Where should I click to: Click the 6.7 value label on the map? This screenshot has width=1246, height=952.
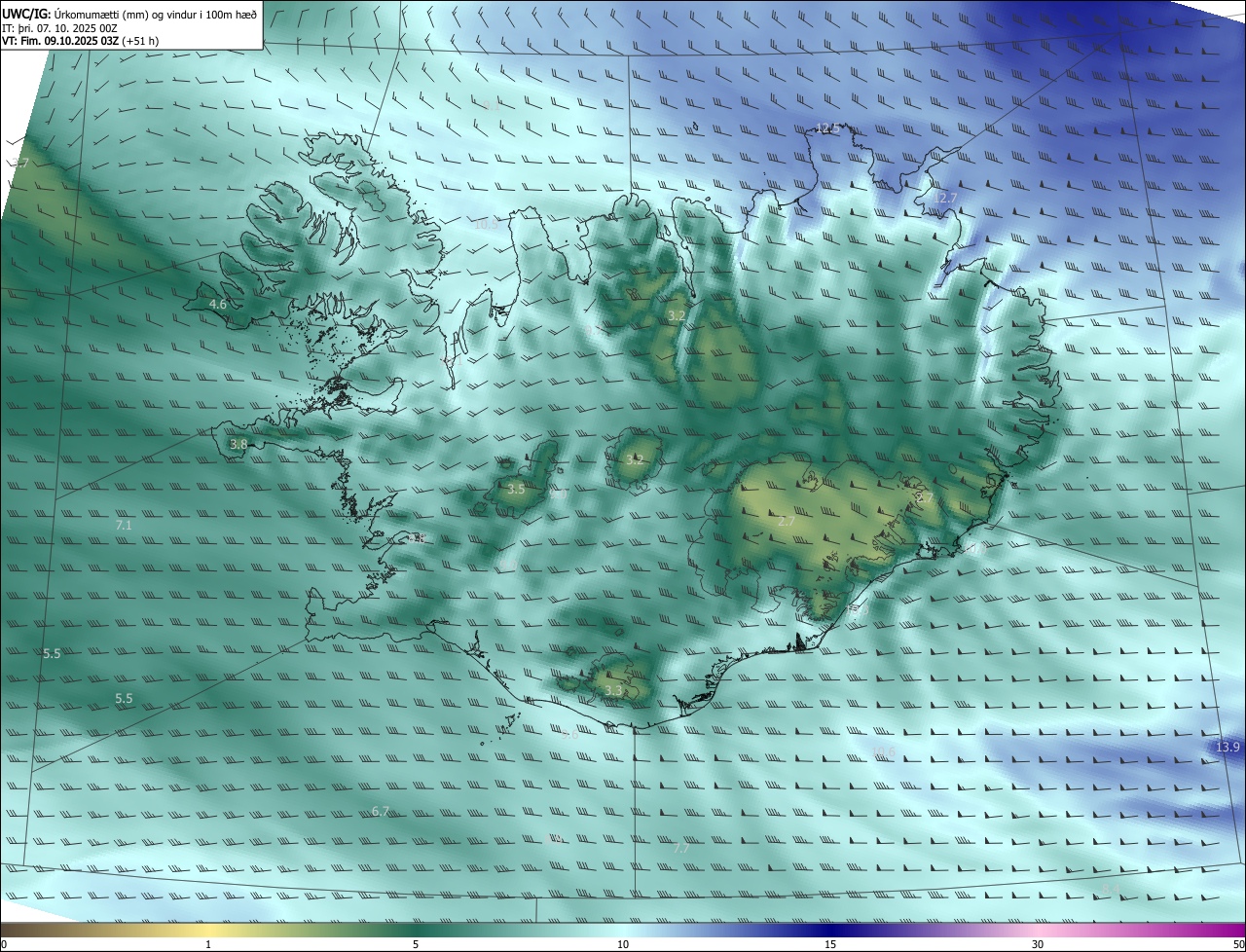[381, 811]
